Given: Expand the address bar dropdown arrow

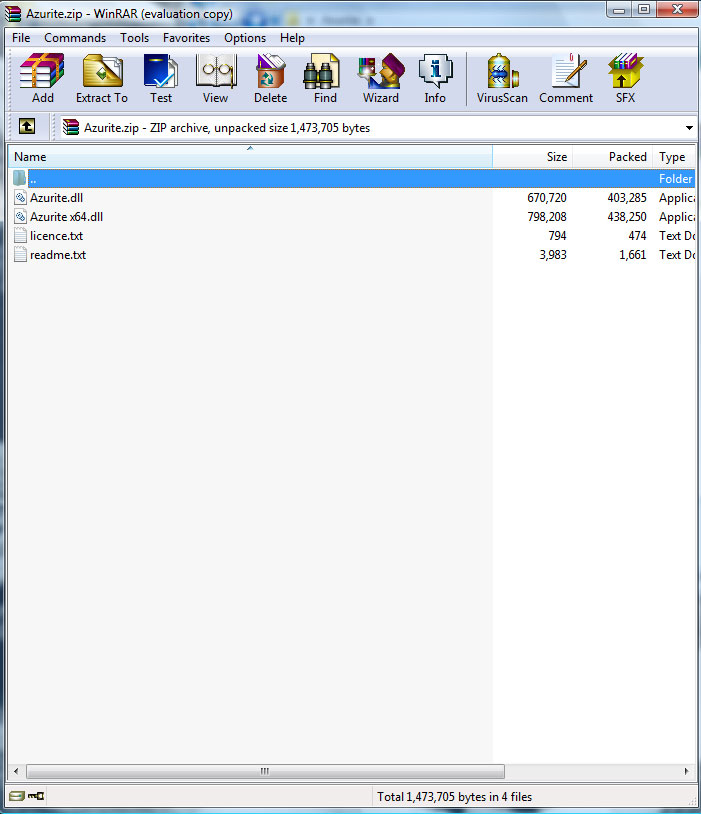Looking at the screenshot, I should (x=689, y=128).
